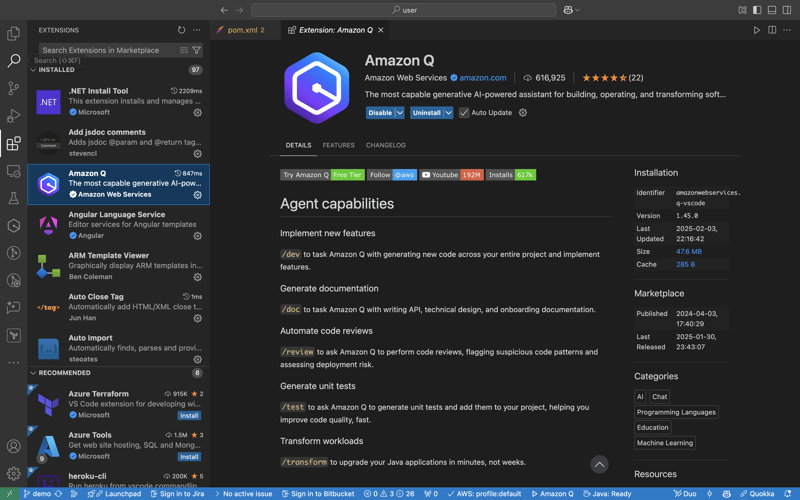Split the editor right

[772, 30]
